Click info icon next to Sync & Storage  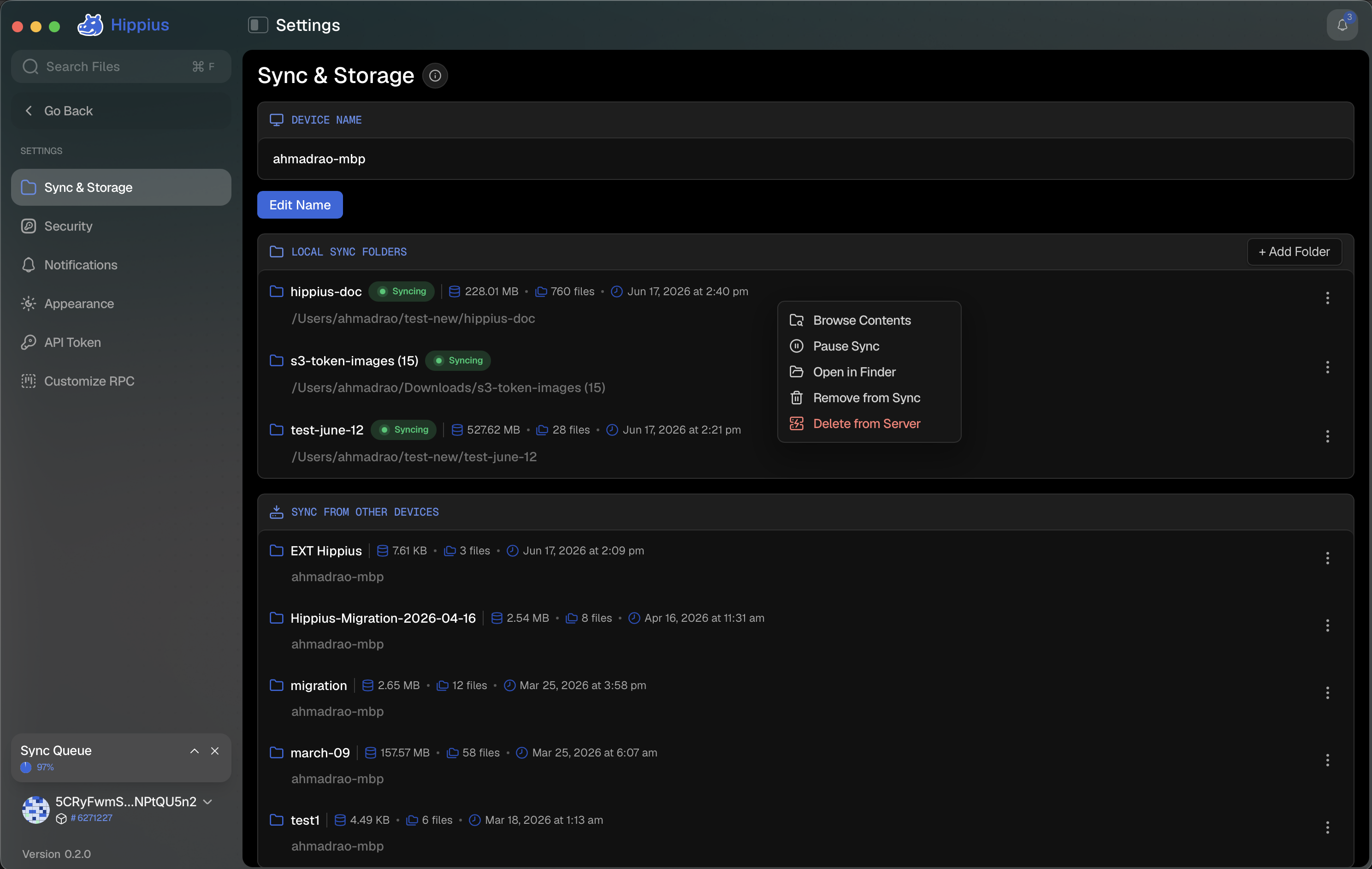(x=435, y=76)
